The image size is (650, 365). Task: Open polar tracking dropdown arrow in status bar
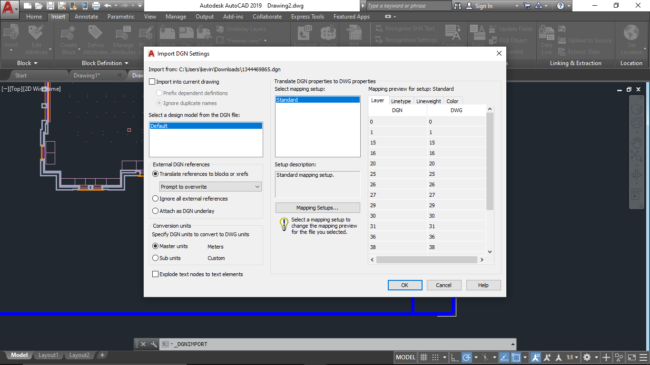click(475, 357)
